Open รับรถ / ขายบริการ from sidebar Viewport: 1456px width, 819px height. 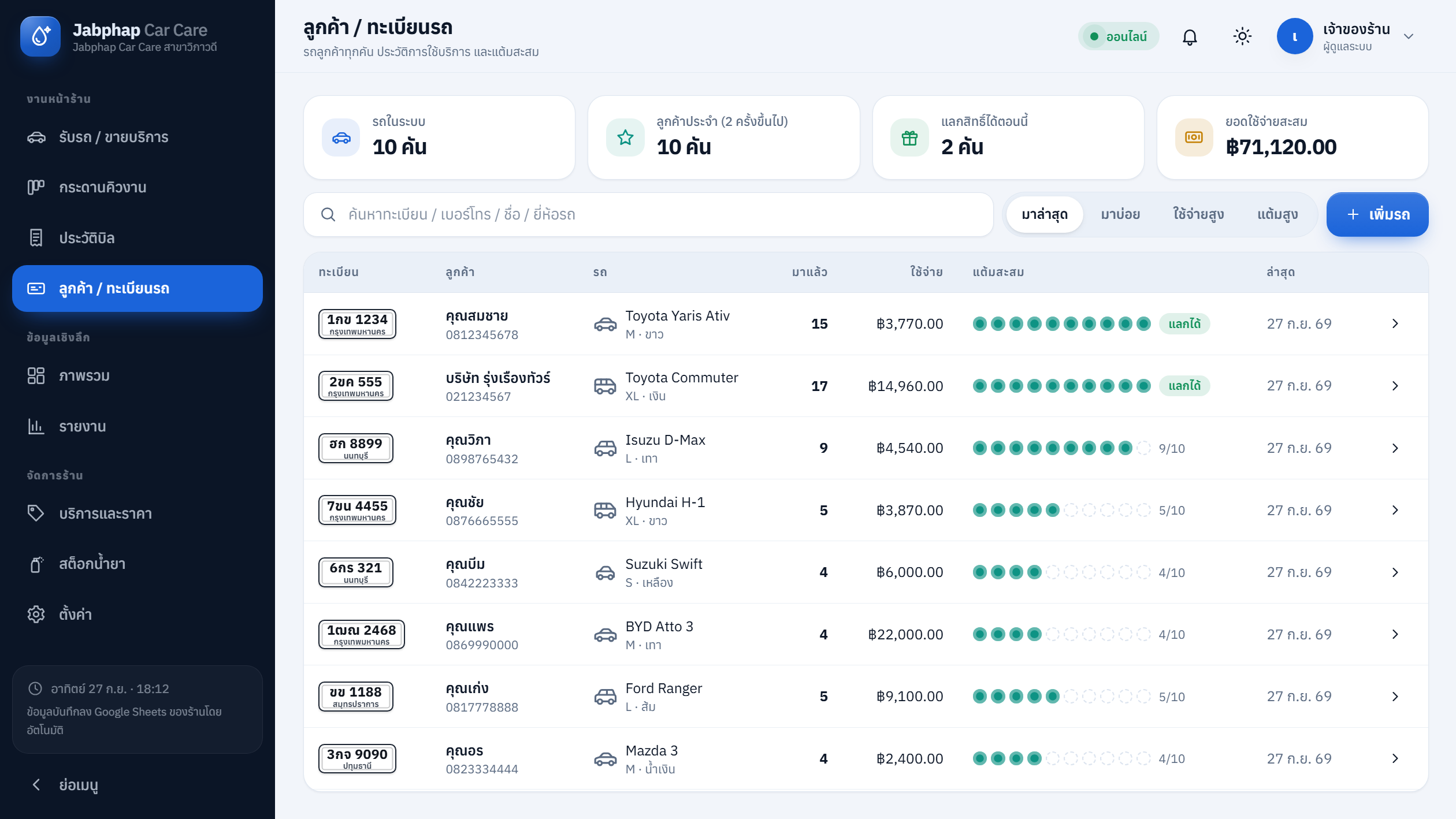138,137
